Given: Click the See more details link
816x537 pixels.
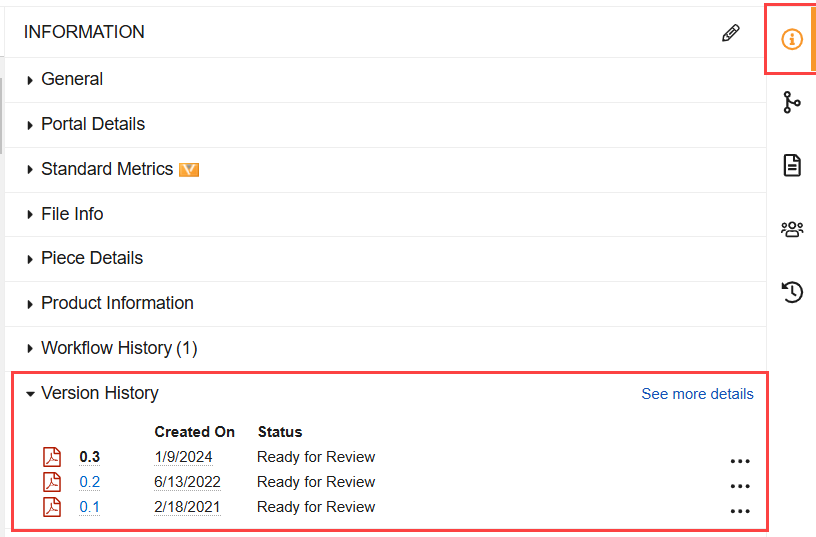Looking at the screenshot, I should click(697, 394).
